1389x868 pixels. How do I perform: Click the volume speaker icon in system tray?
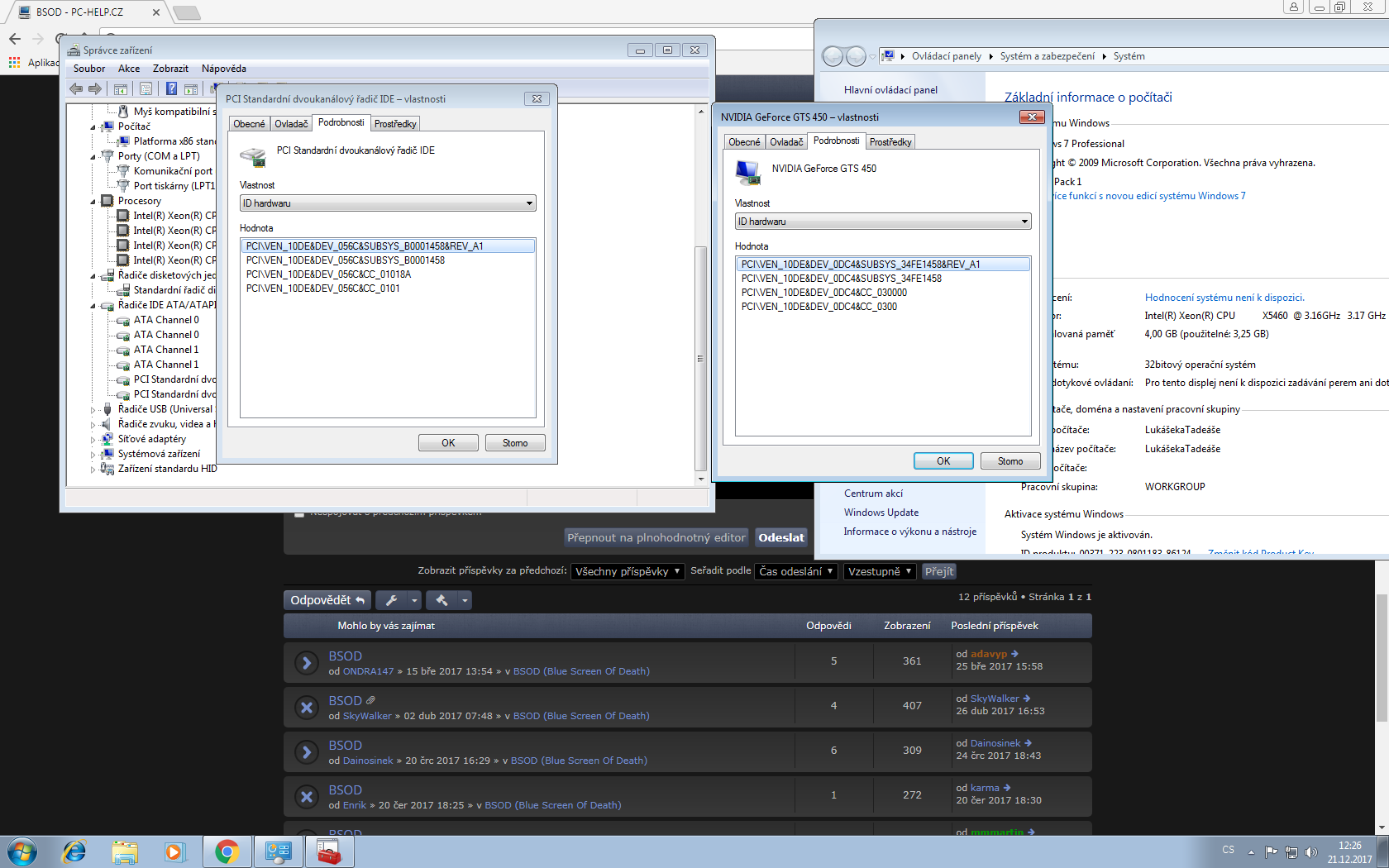pyautogui.click(x=1310, y=851)
